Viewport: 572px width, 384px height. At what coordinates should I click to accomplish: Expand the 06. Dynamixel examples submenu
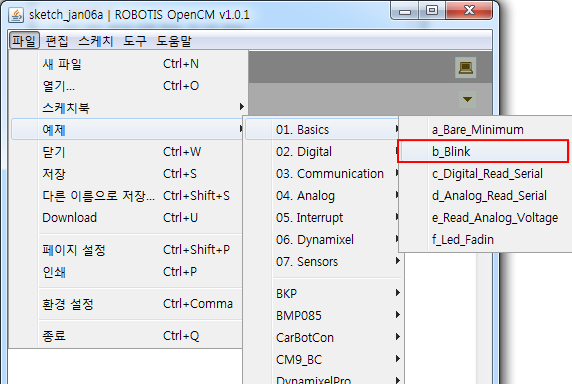click(x=323, y=240)
